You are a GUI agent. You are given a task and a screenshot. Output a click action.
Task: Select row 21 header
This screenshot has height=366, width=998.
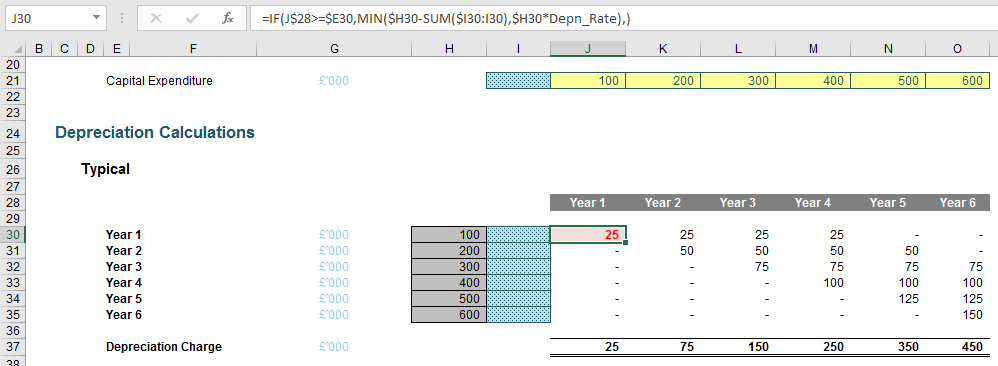(x=13, y=81)
